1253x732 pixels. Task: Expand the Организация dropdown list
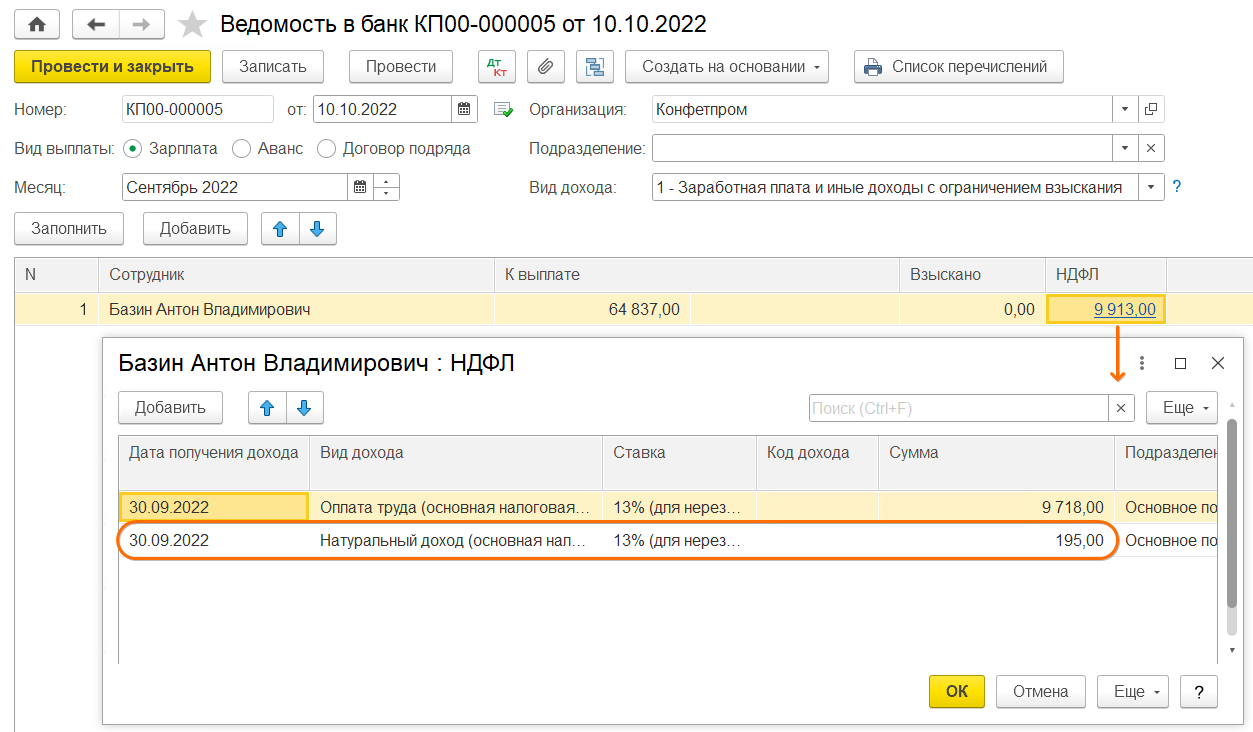coord(1125,109)
